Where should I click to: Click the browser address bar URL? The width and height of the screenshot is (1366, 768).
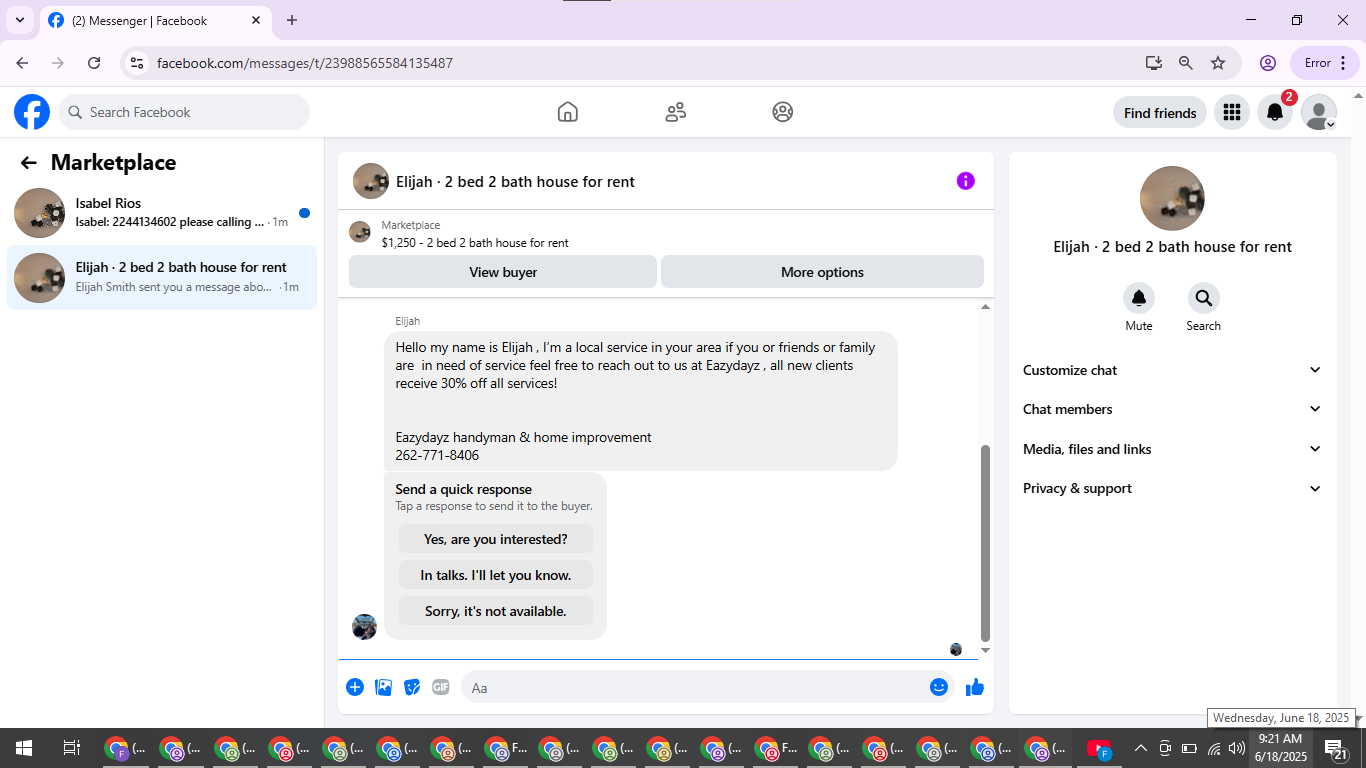[305, 63]
